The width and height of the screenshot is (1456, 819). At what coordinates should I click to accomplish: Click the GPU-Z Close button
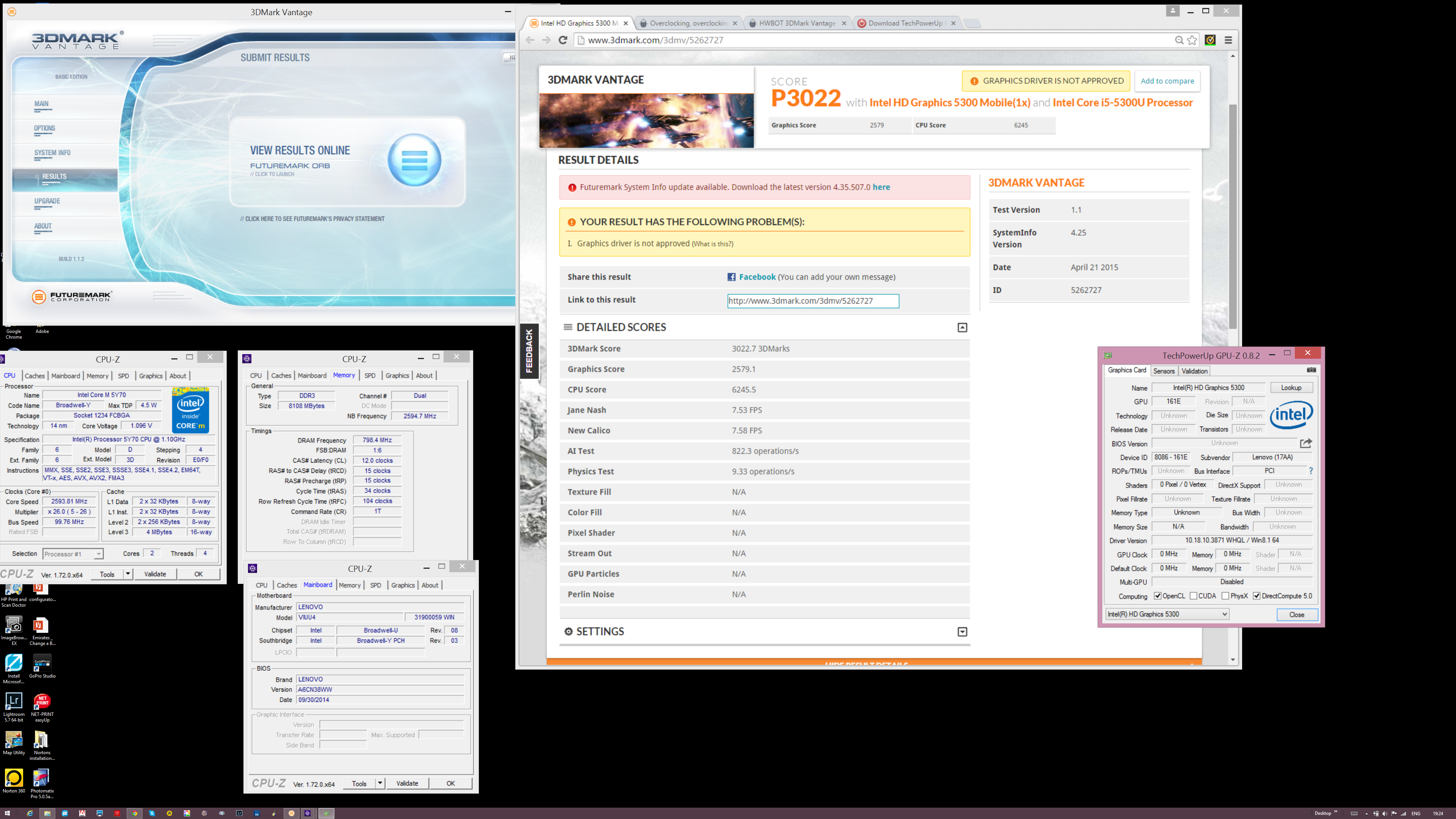pos(1297,614)
